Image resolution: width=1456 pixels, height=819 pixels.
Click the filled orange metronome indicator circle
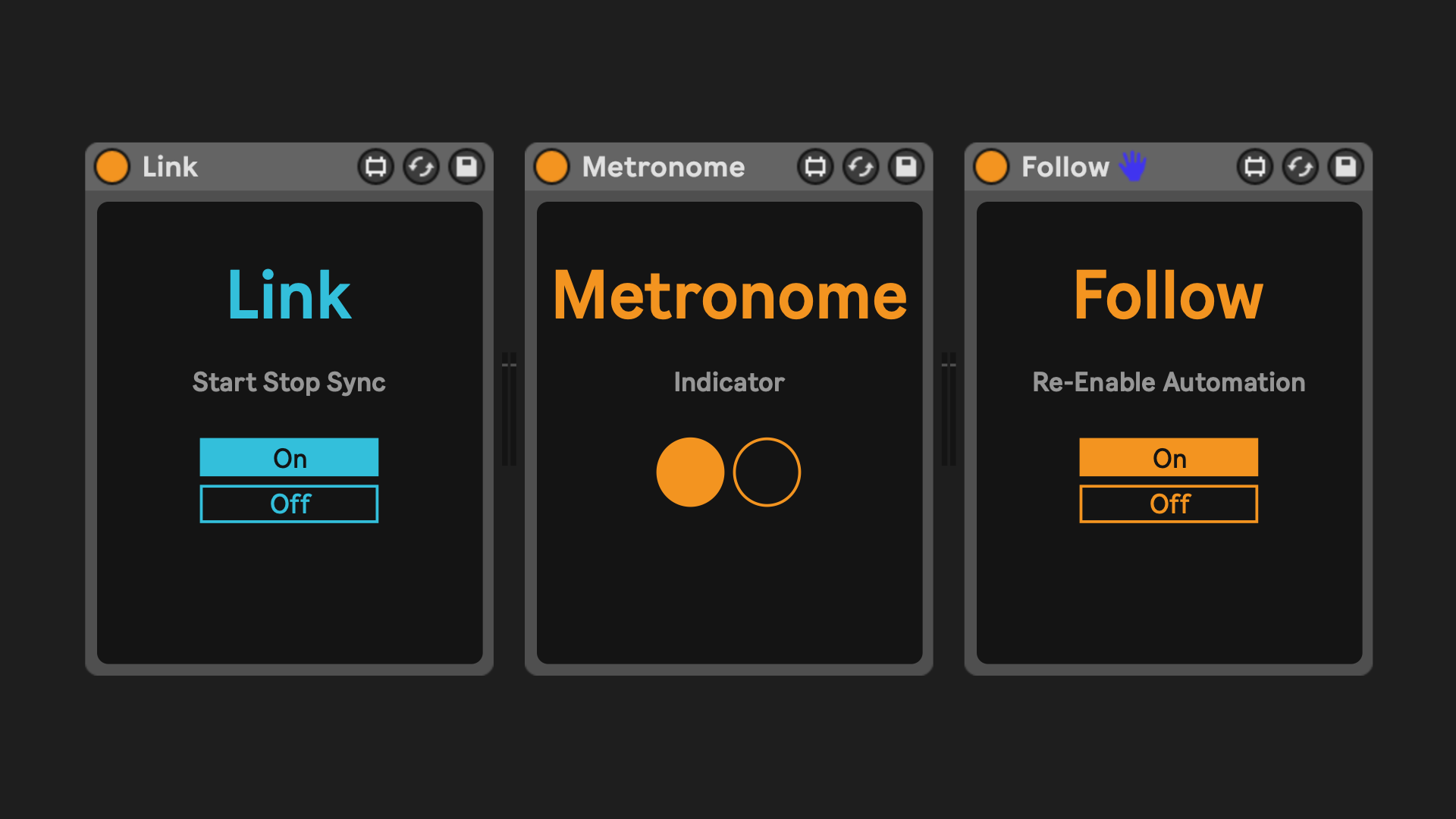[690, 472]
